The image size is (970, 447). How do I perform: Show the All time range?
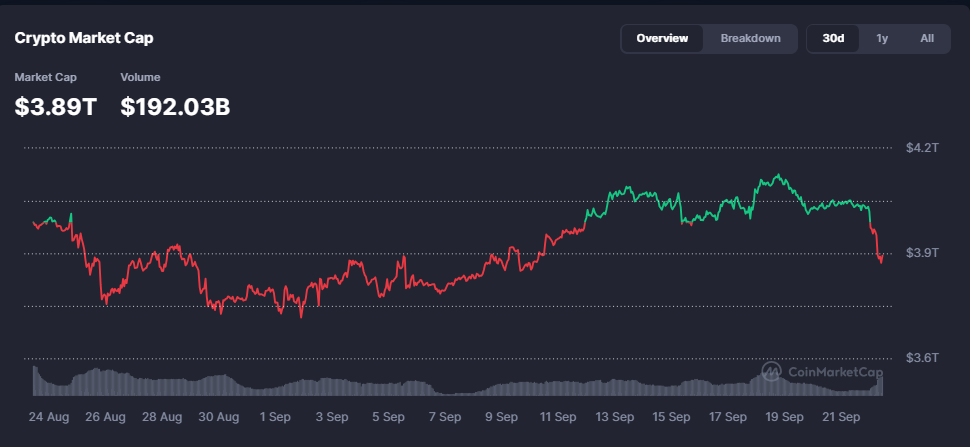[927, 38]
